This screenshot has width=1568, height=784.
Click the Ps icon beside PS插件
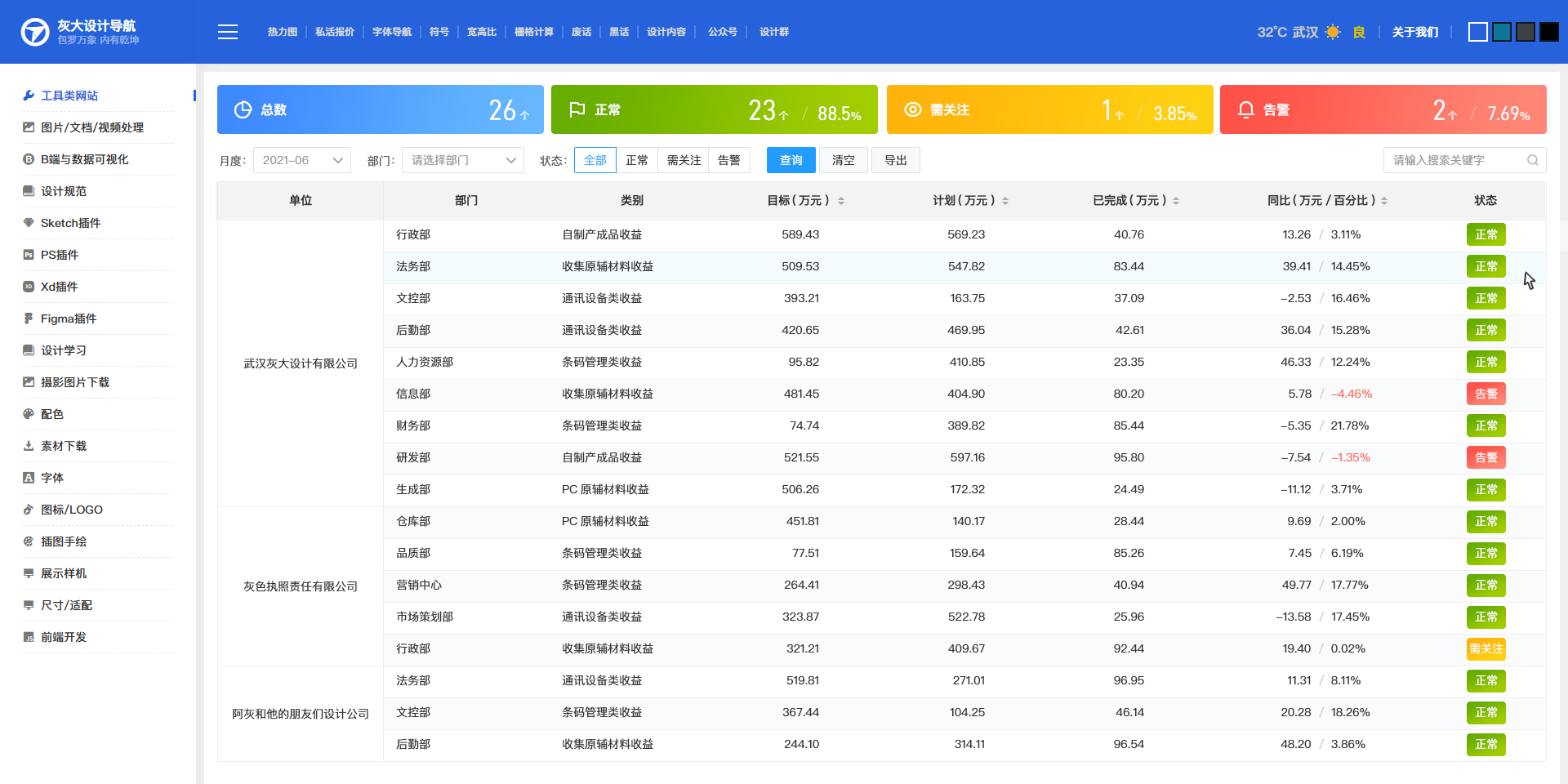[29, 255]
